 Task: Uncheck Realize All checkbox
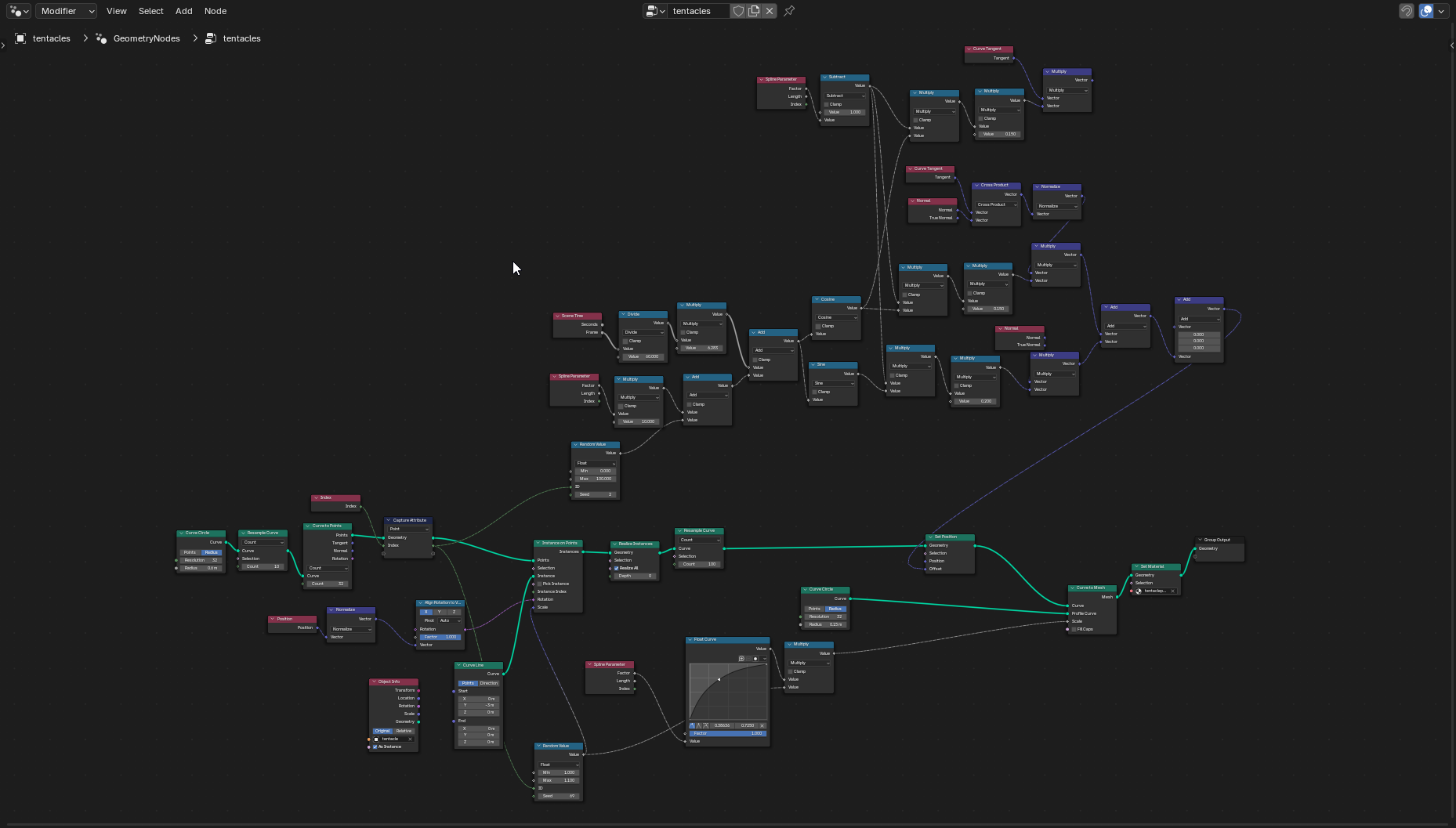tap(617, 568)
